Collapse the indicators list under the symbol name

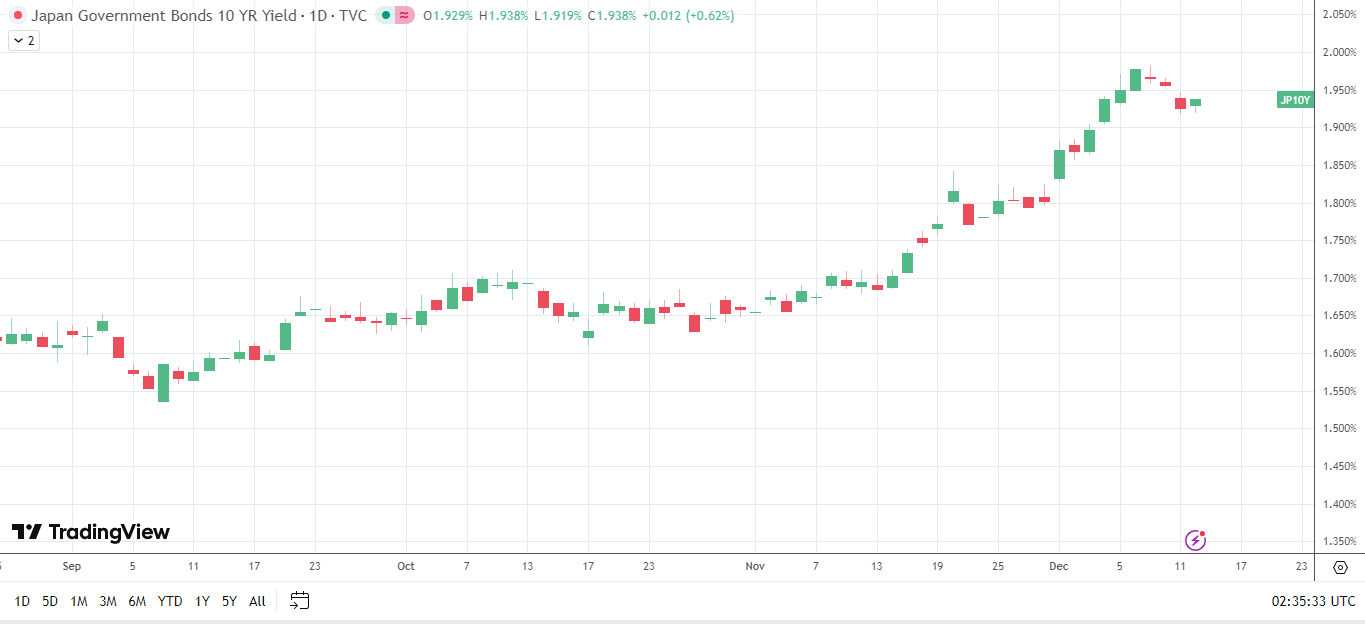22,40
